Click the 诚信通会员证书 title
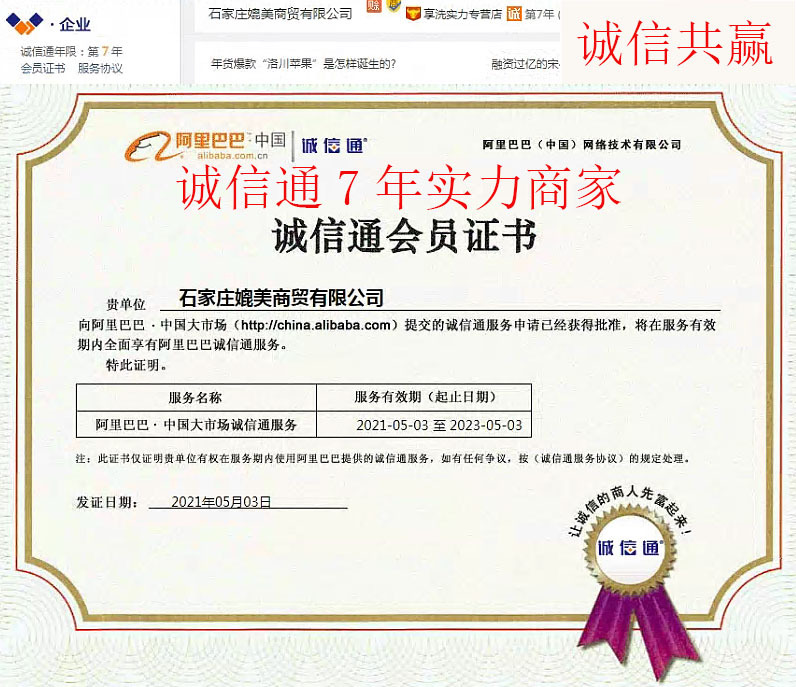This screenshot has width=796, height=687. 405,236
